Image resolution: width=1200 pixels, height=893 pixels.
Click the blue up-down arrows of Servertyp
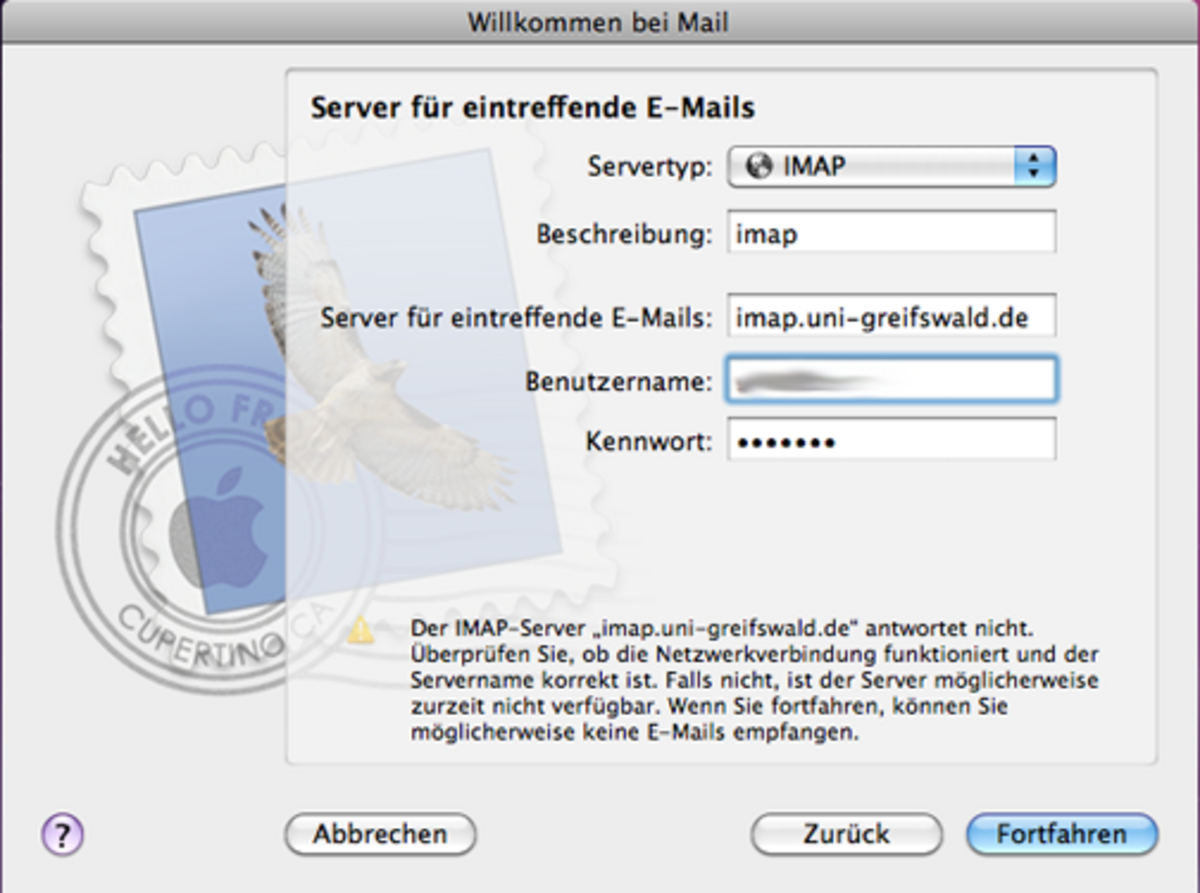pyautogui.click(x=1034, y=167)
